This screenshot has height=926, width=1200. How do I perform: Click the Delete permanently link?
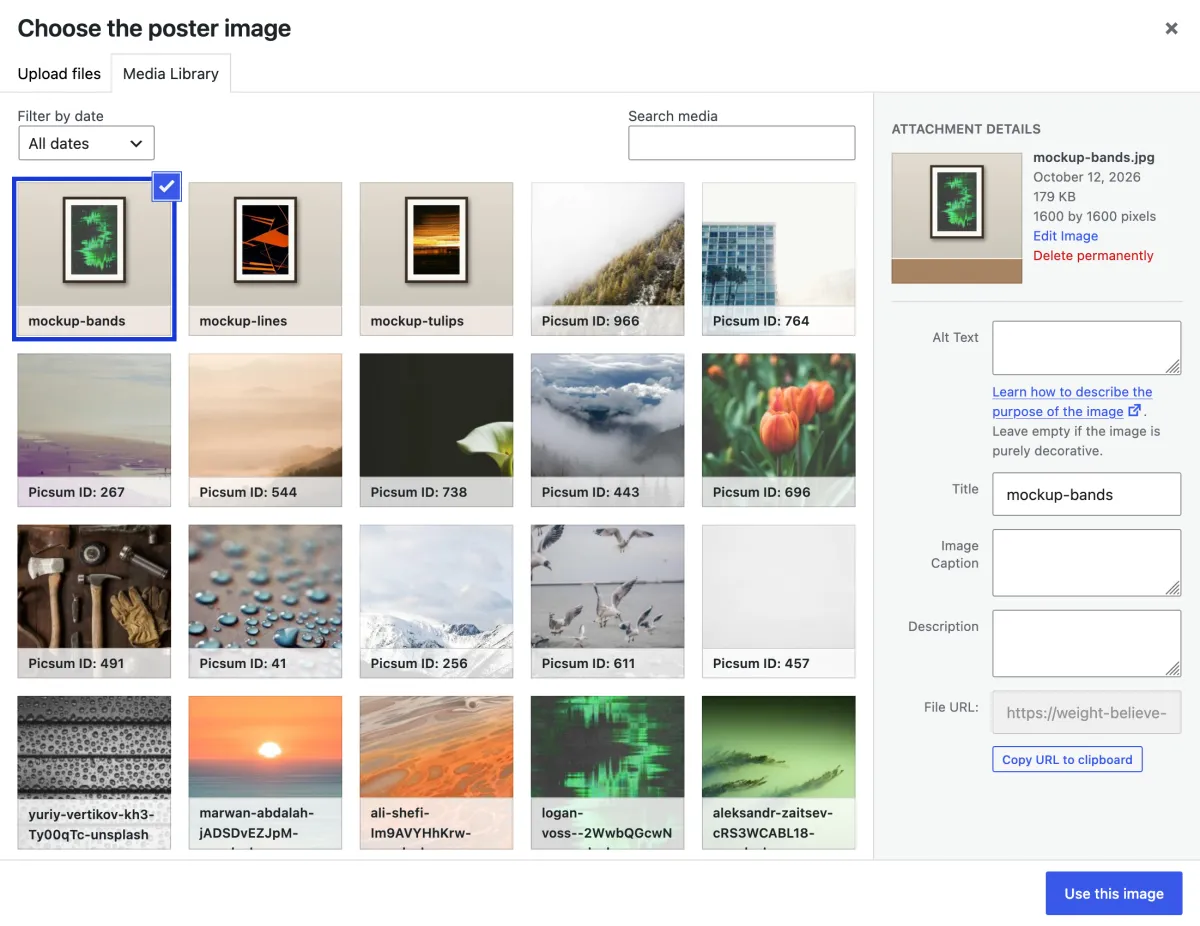[1093, 256]
